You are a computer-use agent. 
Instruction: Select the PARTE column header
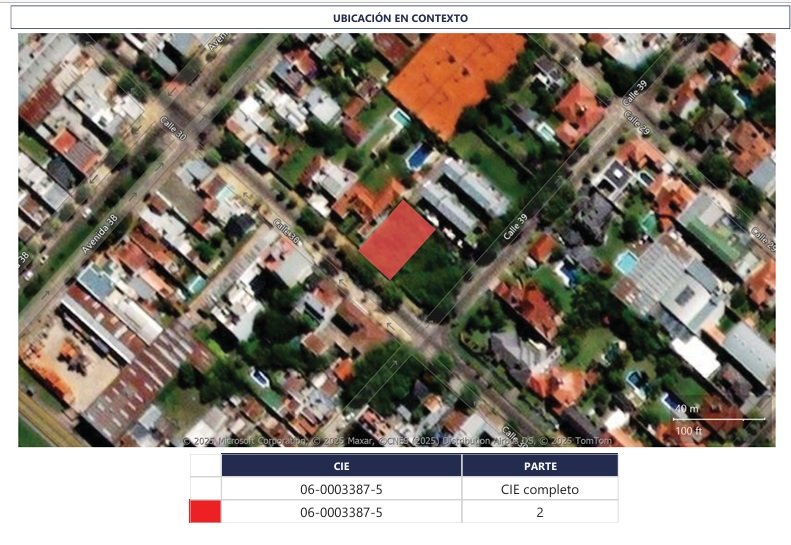[x=540, y=466]
